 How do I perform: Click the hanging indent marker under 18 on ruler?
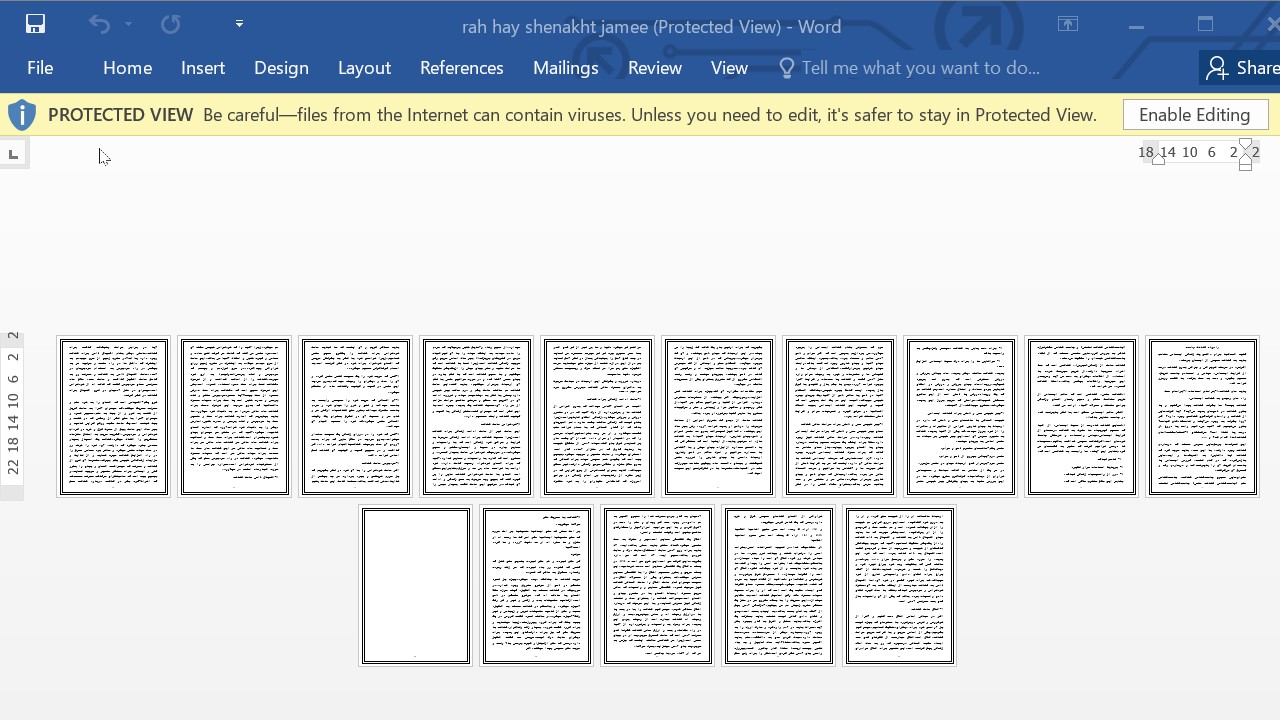pyautogui.click(x=1158, y=160)
